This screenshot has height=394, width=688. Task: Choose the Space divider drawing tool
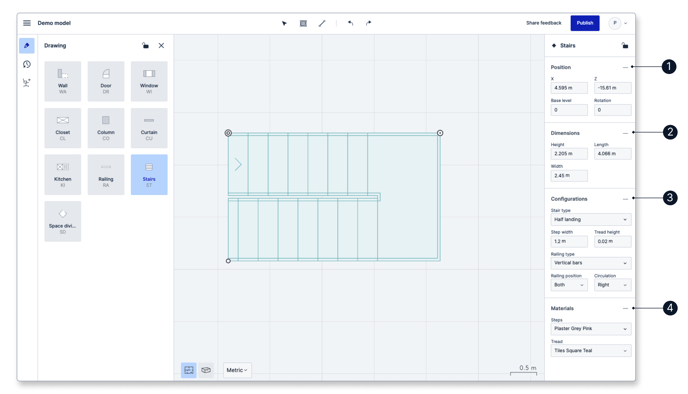[63, 221]
